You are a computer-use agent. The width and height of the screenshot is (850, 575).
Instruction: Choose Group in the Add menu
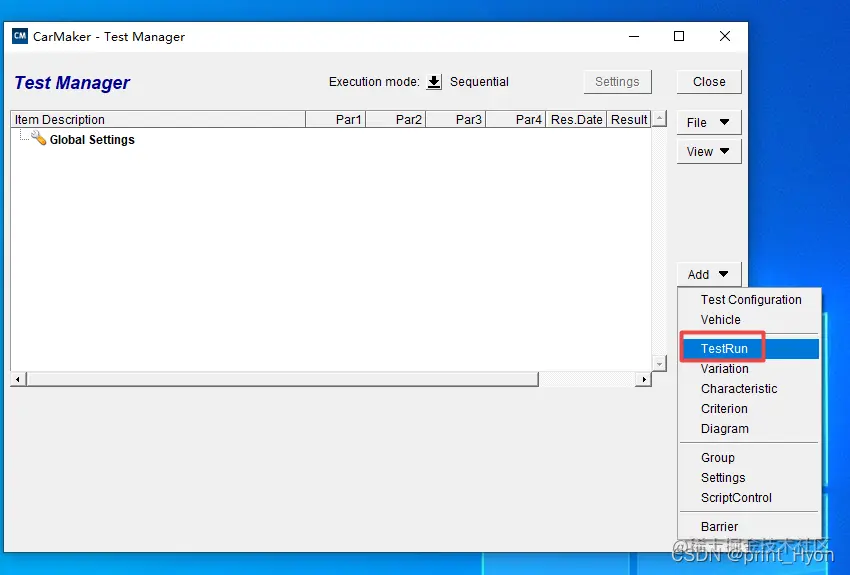pyautogui.click(x=749, y=457)
